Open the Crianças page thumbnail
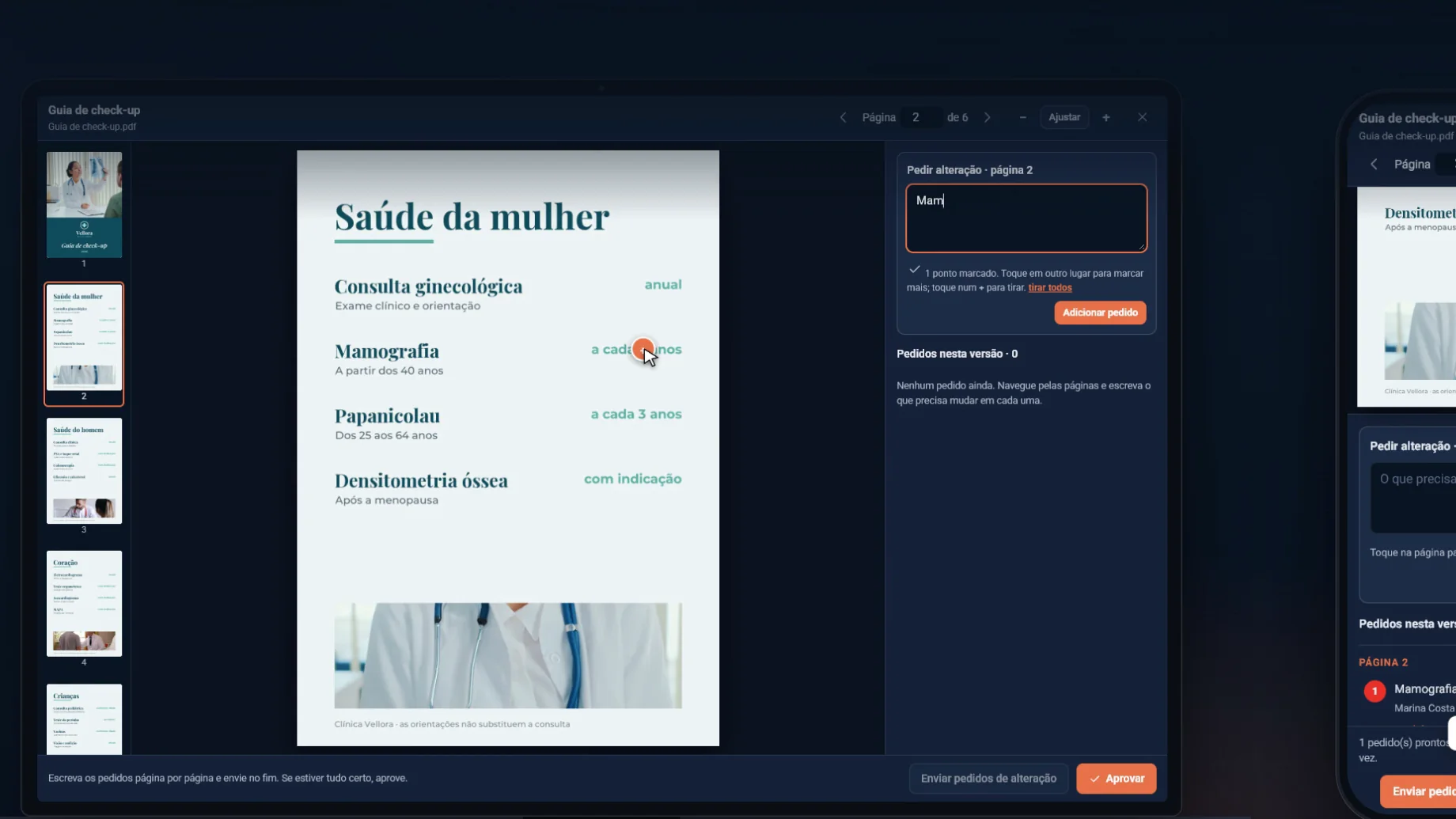 point(84,719)
